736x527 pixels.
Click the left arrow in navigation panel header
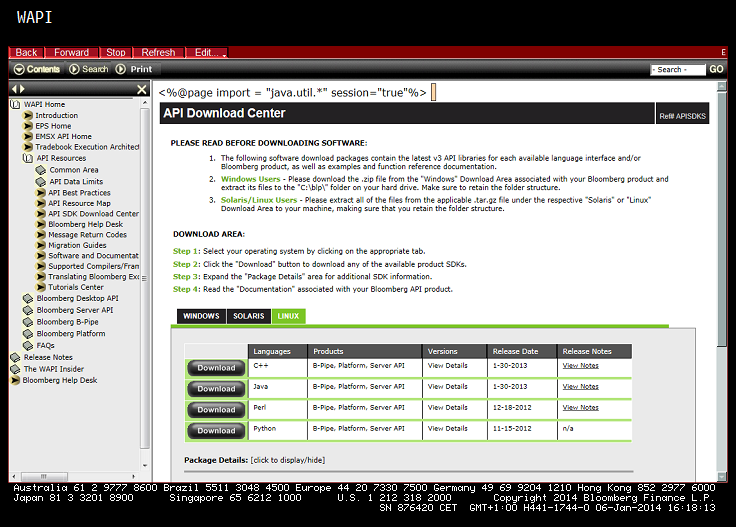(x=15, y=89)
